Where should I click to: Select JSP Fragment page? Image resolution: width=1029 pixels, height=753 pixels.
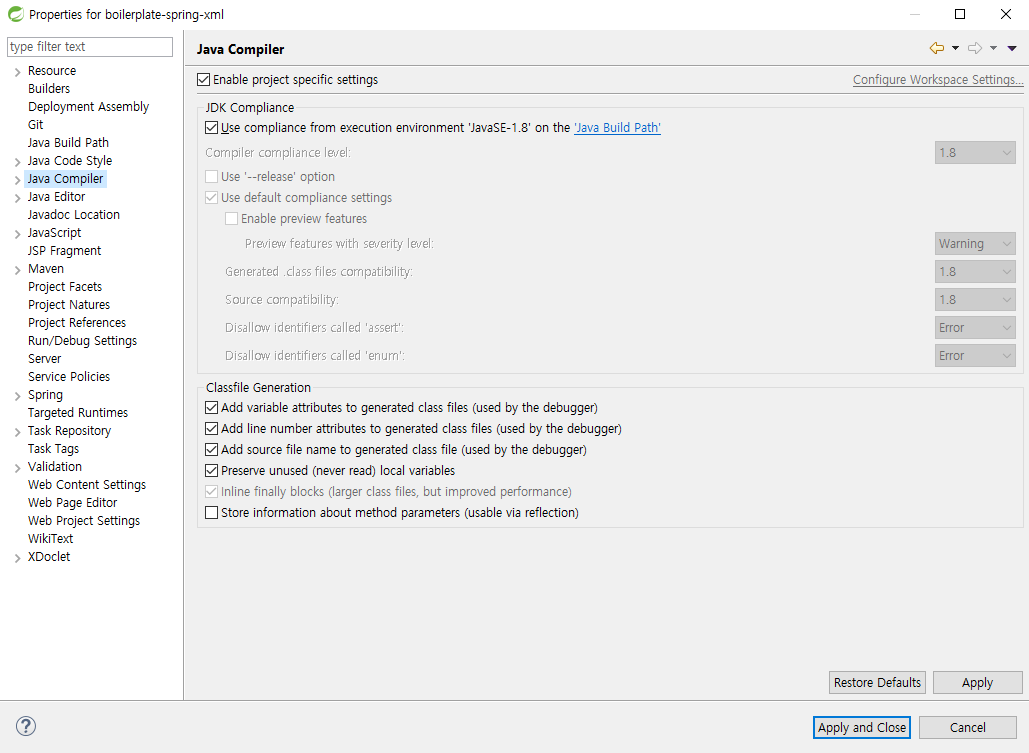pyautogui.click(x=64, y=251)
